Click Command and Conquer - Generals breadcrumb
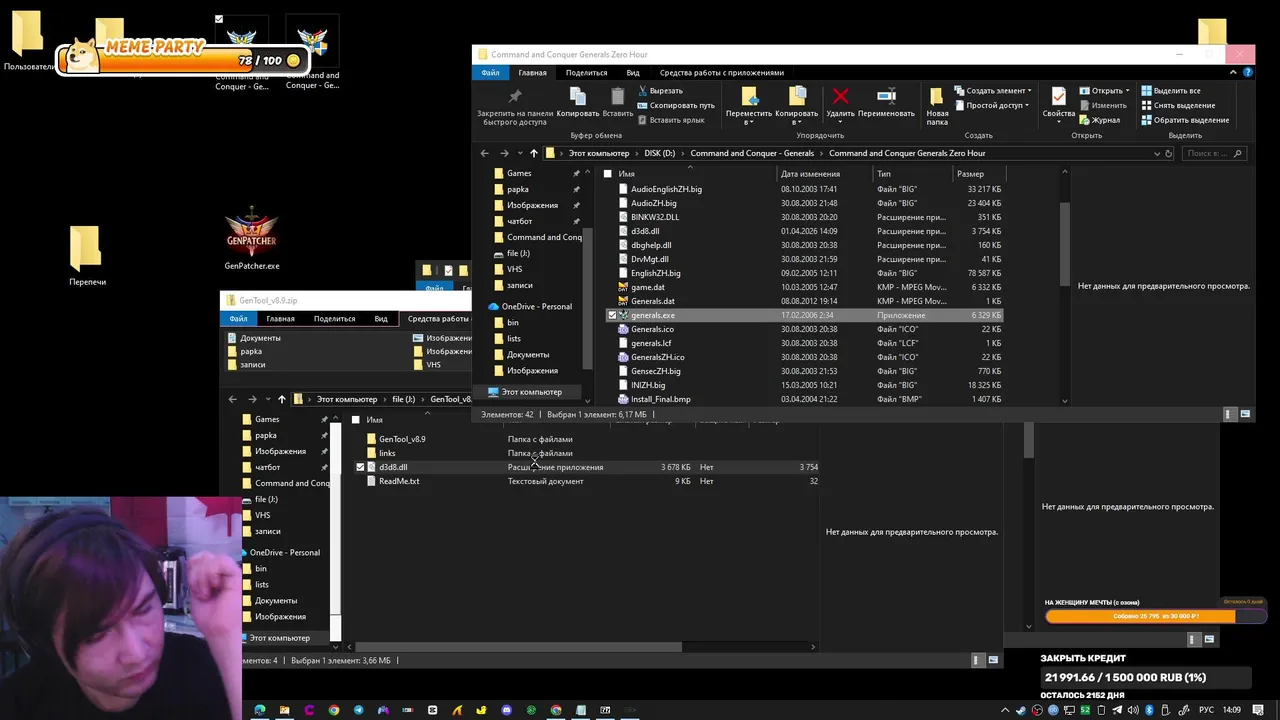 752,153
